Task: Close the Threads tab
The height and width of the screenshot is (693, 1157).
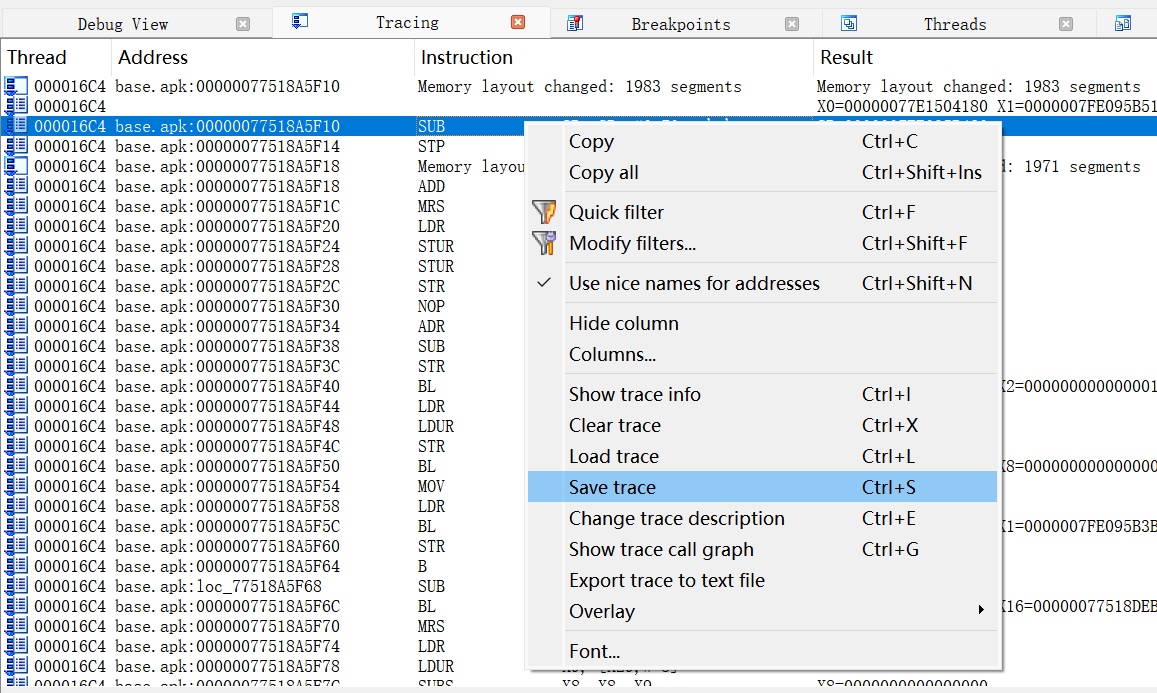Action: coord(1066,24)
